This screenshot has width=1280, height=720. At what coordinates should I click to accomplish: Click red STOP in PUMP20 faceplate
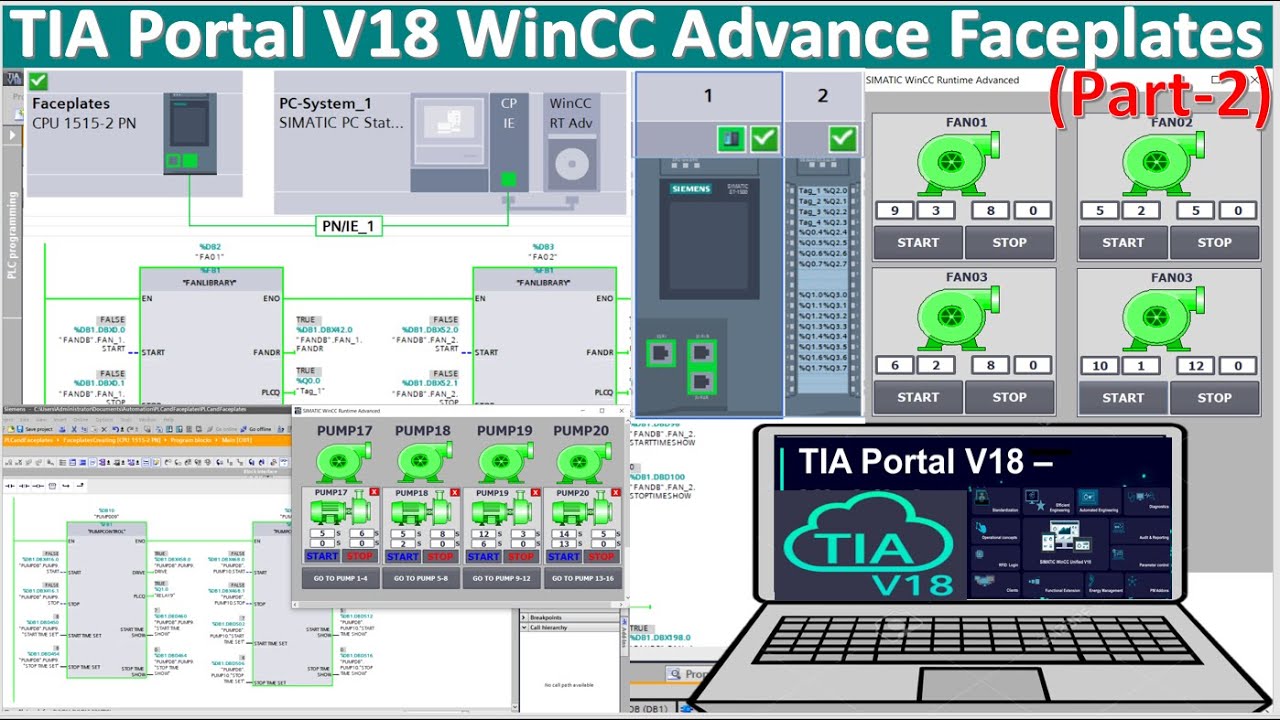click(x=601, y=556)
